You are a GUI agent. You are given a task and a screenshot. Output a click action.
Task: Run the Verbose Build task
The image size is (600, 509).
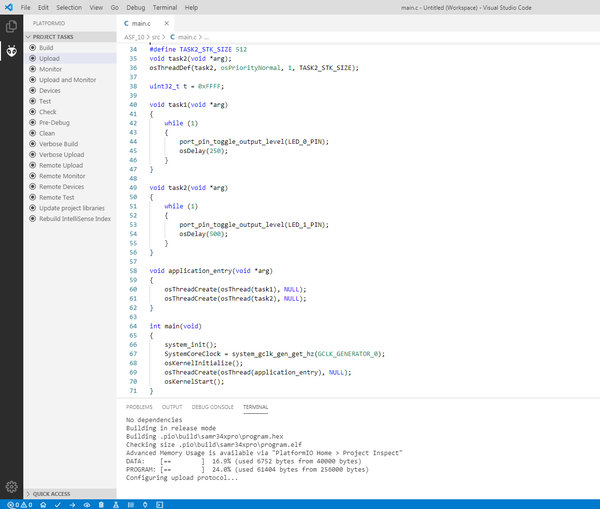coord(70,144)
